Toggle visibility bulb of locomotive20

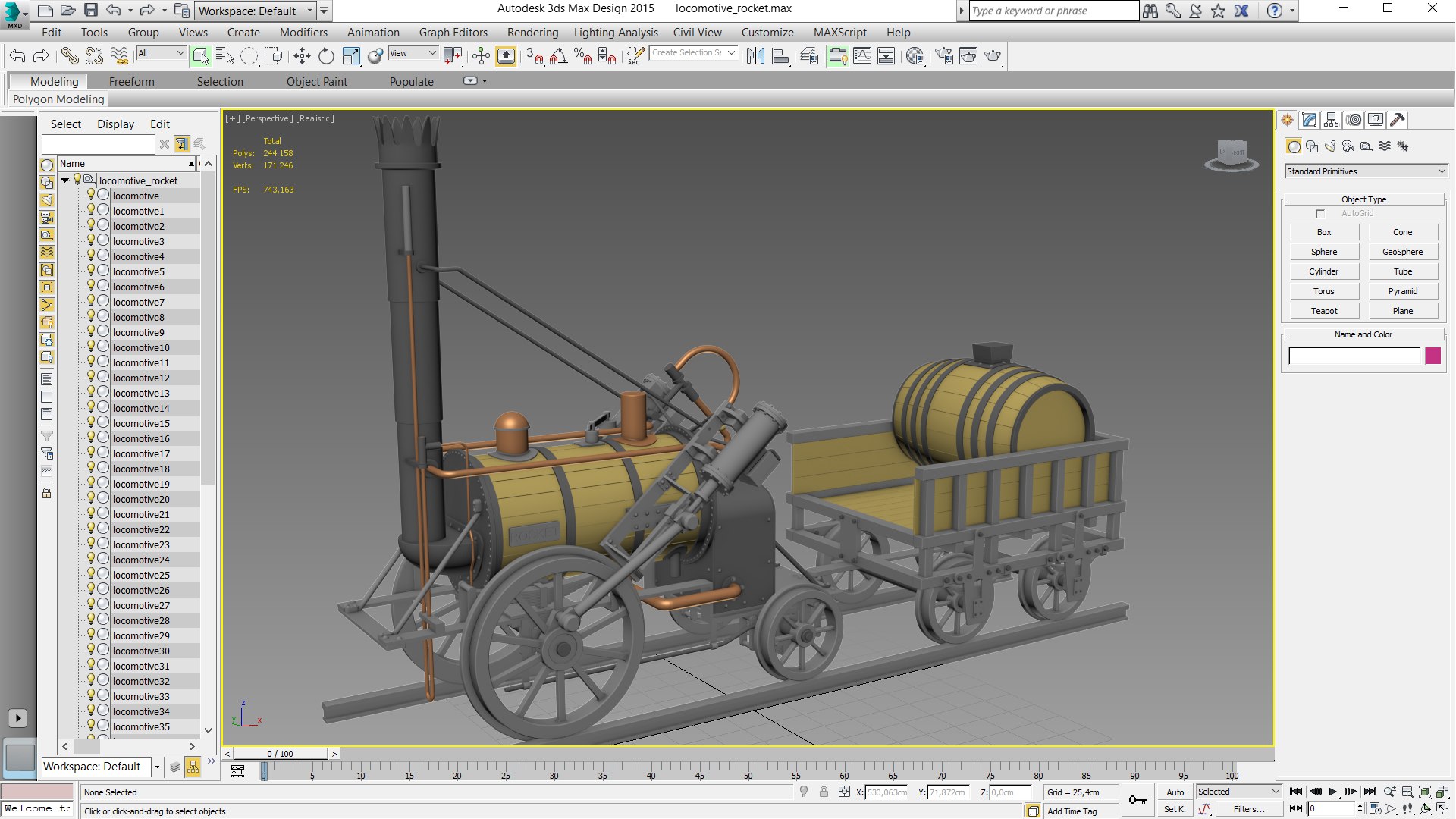pyautogui.click(x=90, y=498)
